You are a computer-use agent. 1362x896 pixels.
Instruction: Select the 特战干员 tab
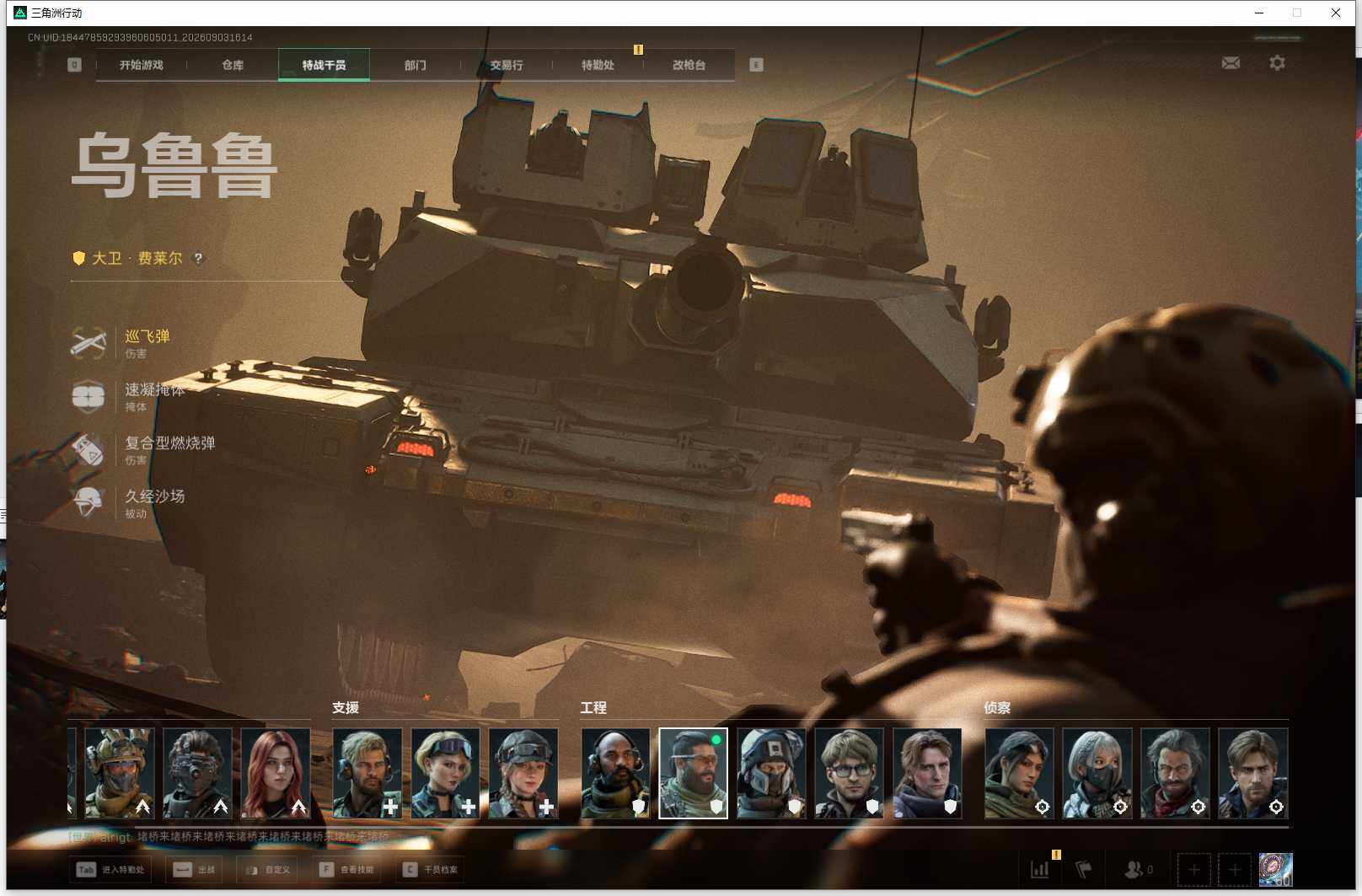[324, 65]
